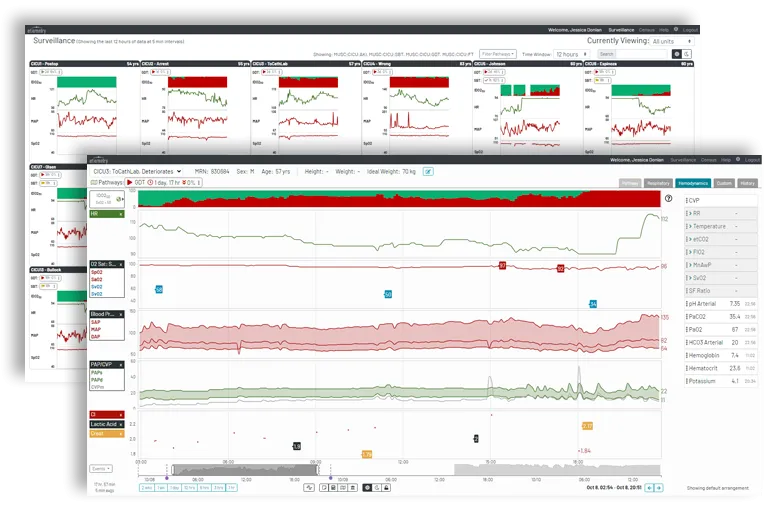Click the SvO2 58 marker on the O2 chart
This screenshot has height=512, width=765.
pyautogui.click(x=159, y=289)
